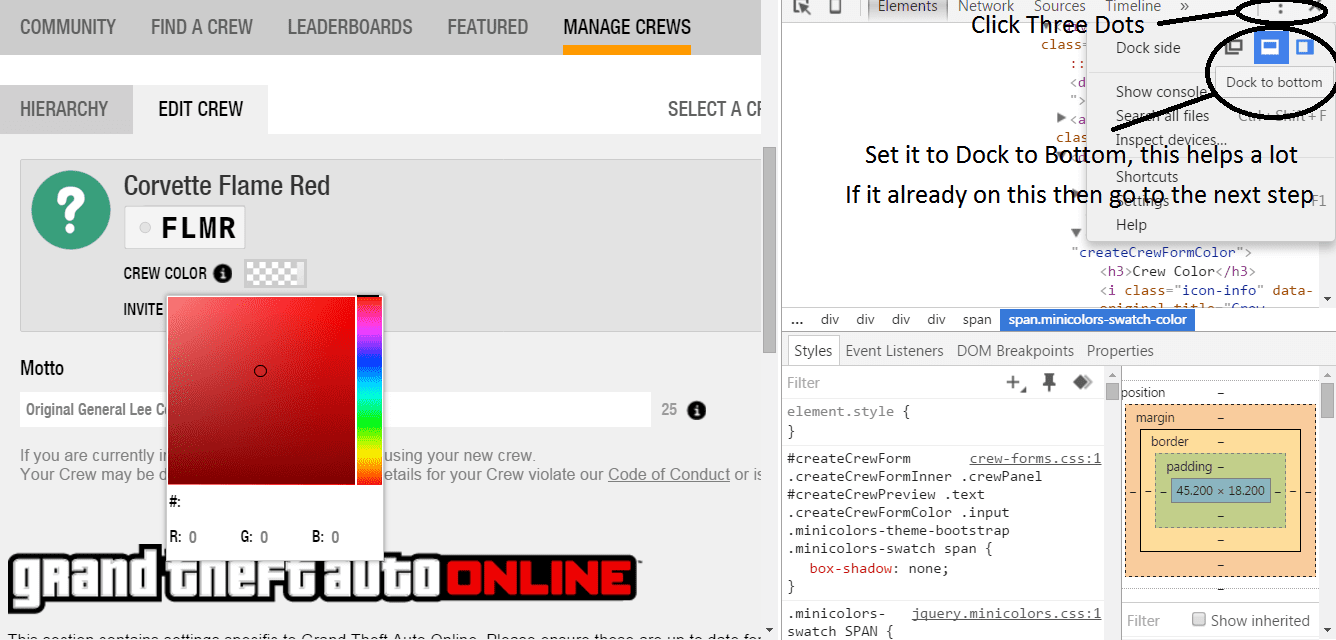Click the web page vertical scrollbar thumb
This screenshot has width=1336, height=640.
(x=769, y=250)
